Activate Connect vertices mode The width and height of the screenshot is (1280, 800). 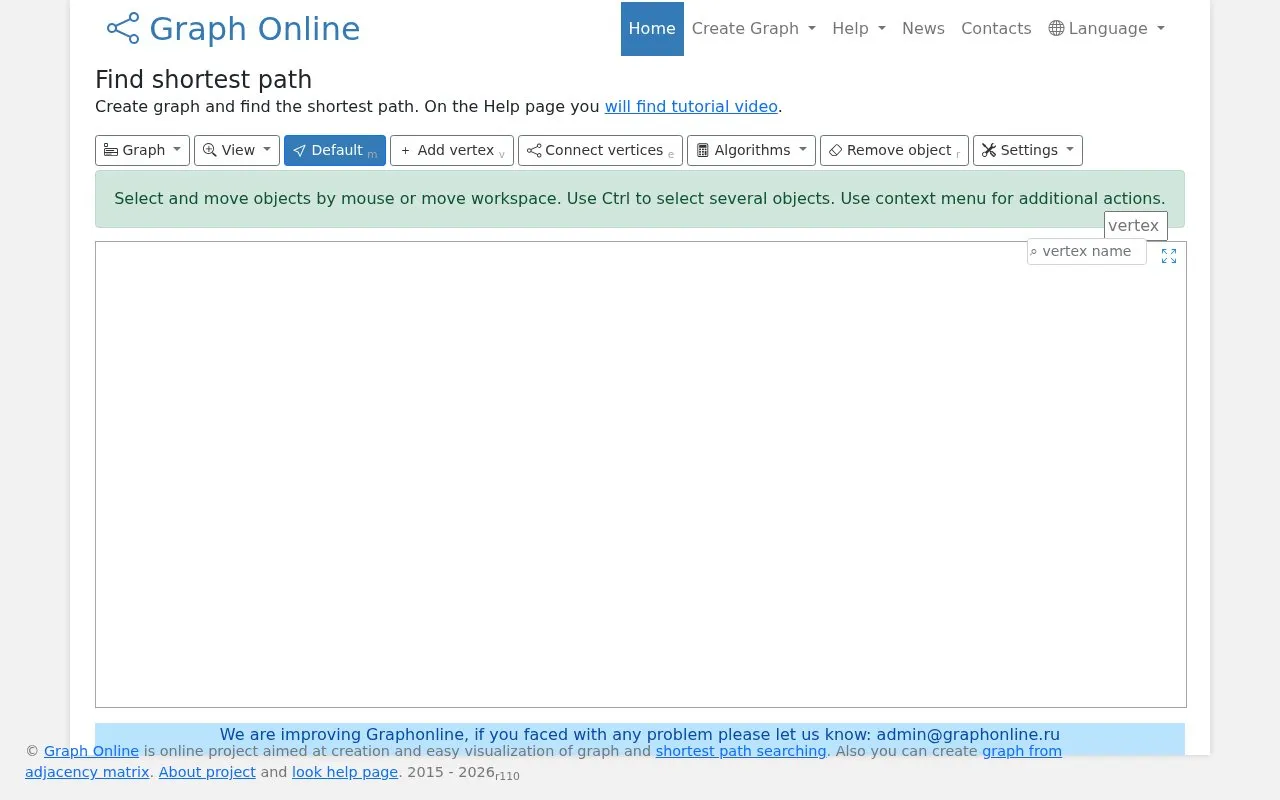[600, 150]
